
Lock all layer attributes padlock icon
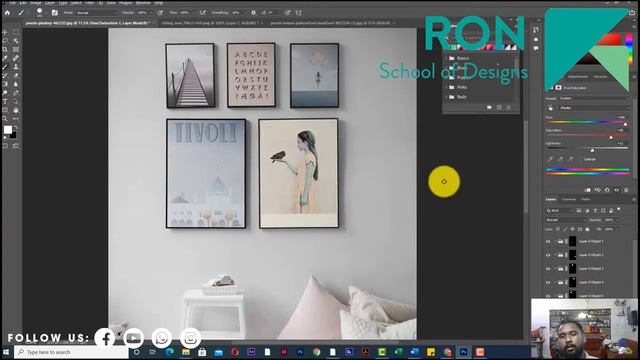587,229
